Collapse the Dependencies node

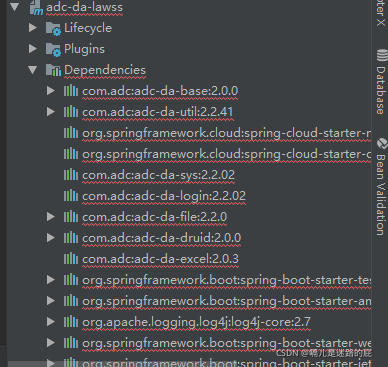pos(33,70)
